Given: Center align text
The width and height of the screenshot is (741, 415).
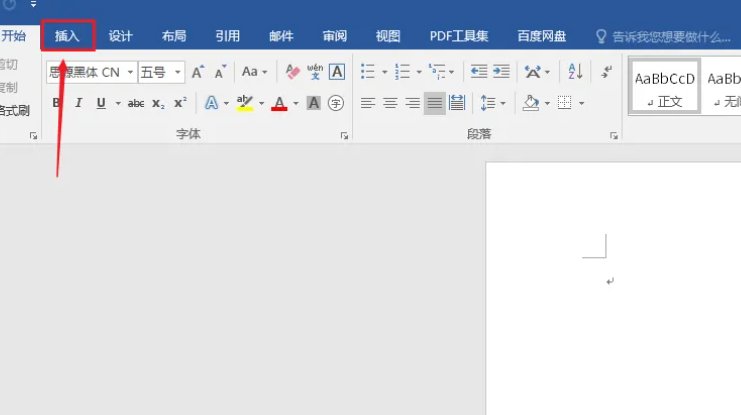Looking at the screenshot, I should (x=390, y=103).
